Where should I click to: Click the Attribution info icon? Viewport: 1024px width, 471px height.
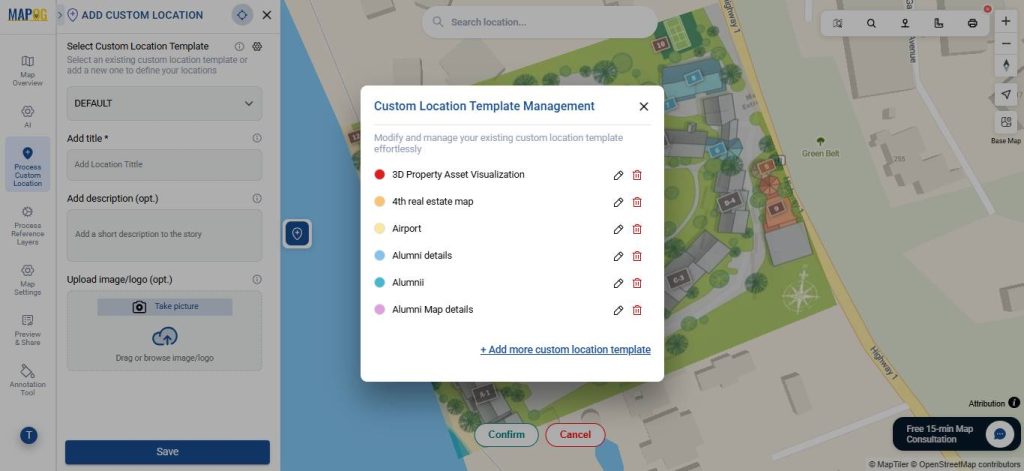pos(1014,403)
